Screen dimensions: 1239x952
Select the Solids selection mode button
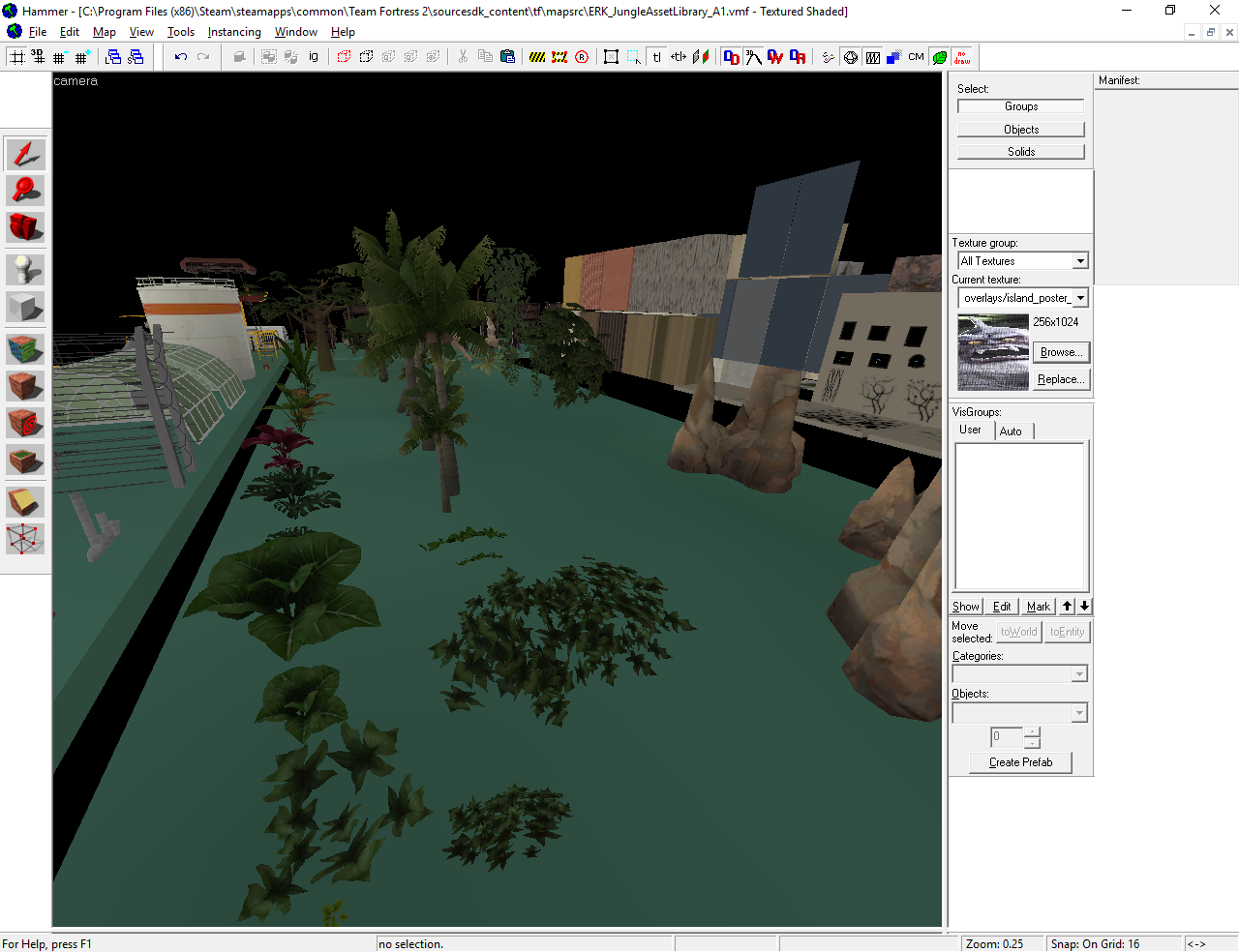pyautogui.click(x=1021, y=152)
